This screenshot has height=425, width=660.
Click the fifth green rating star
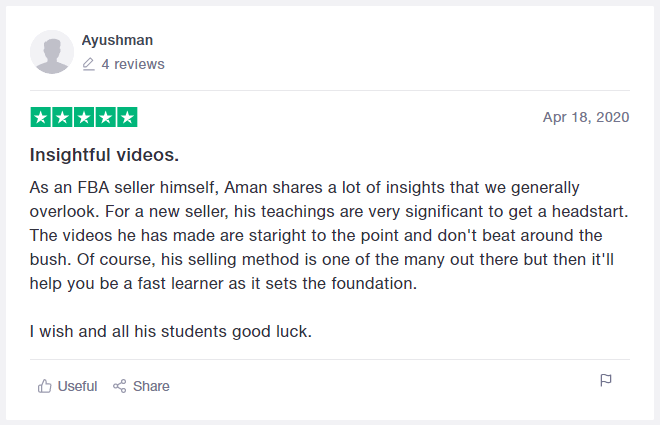pos(128,117)
